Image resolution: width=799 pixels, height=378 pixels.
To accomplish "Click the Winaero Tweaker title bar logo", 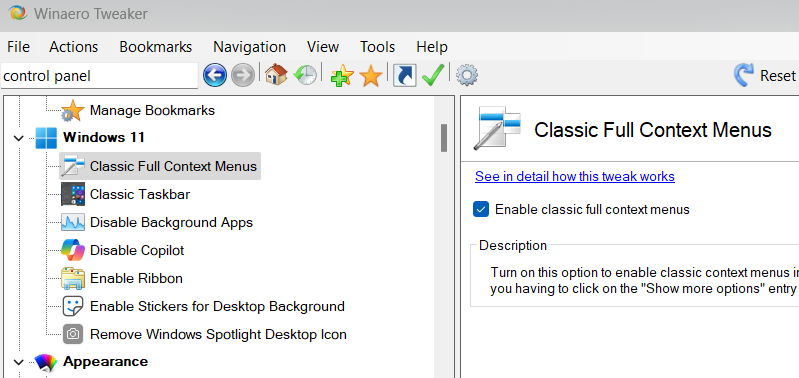I will (18, 13).
